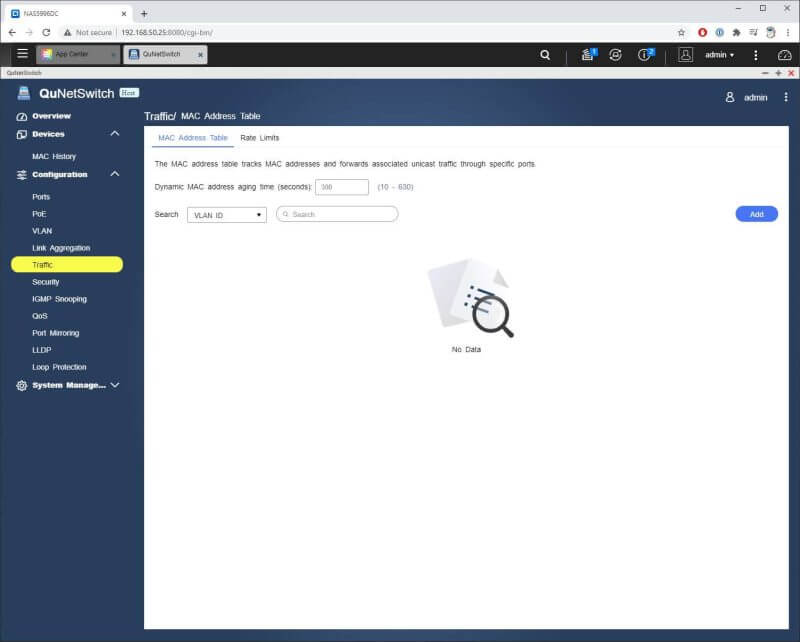Click the Not secure warning icon
The image size is (800, 642).
(x=67, y=33)
